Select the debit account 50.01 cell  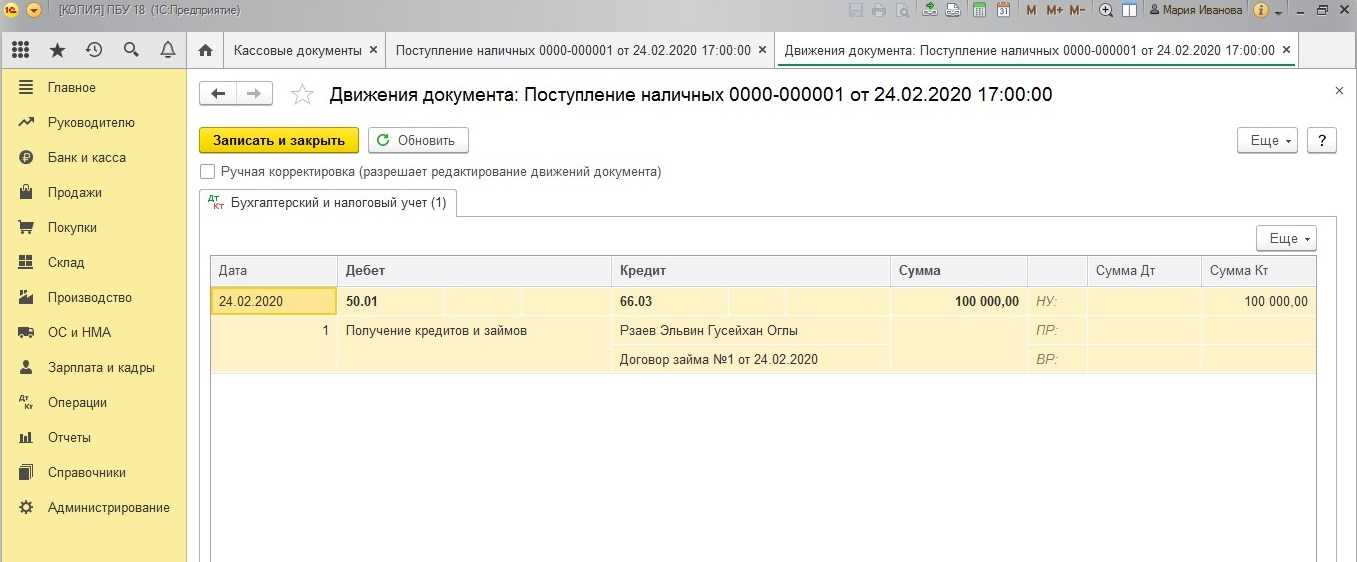tap(390, 302)
